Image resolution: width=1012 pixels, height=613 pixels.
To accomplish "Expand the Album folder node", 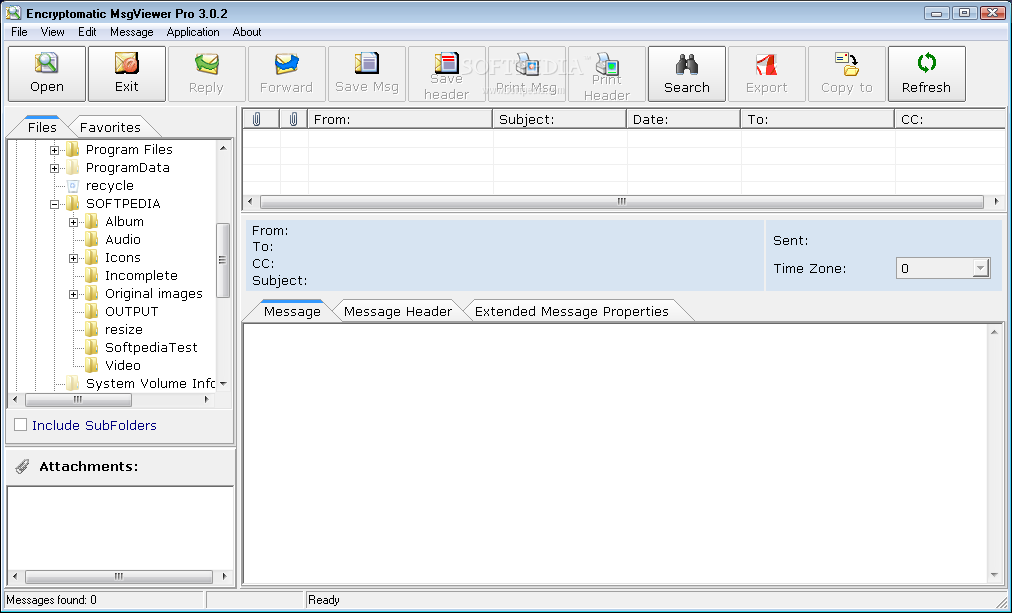I will click(74, 222).
